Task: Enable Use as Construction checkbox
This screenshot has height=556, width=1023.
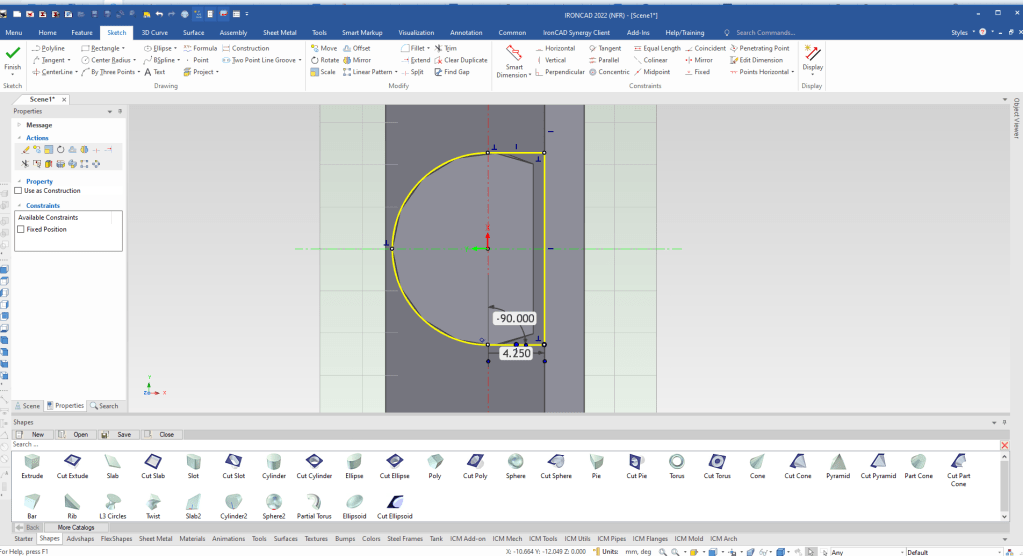Action: tap(18, 191)
